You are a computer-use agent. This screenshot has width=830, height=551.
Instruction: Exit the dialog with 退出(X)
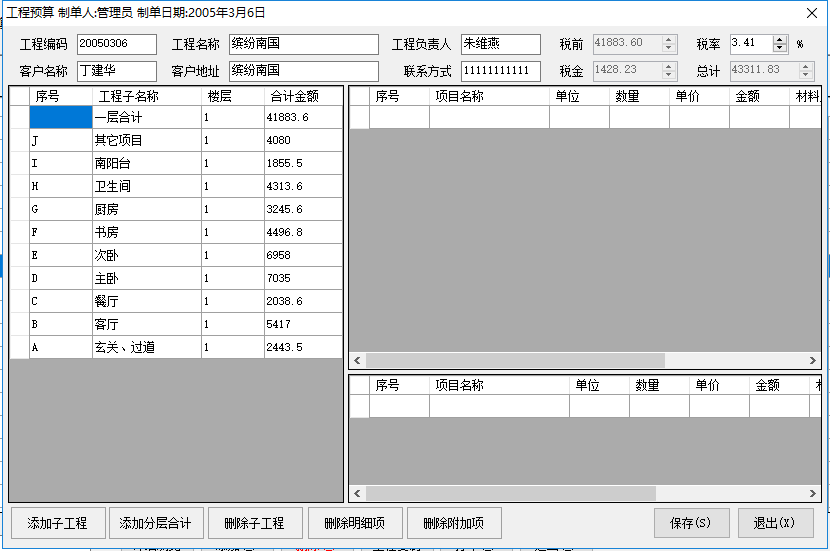pyautogui.click(x=775, y=523)
